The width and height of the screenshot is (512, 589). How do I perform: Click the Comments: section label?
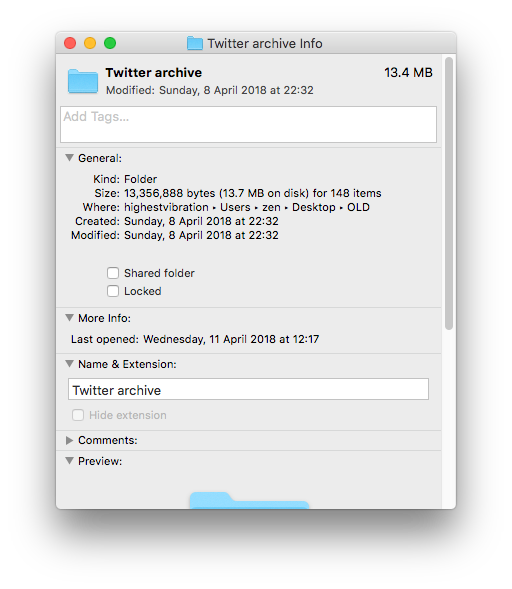(108, 440)
